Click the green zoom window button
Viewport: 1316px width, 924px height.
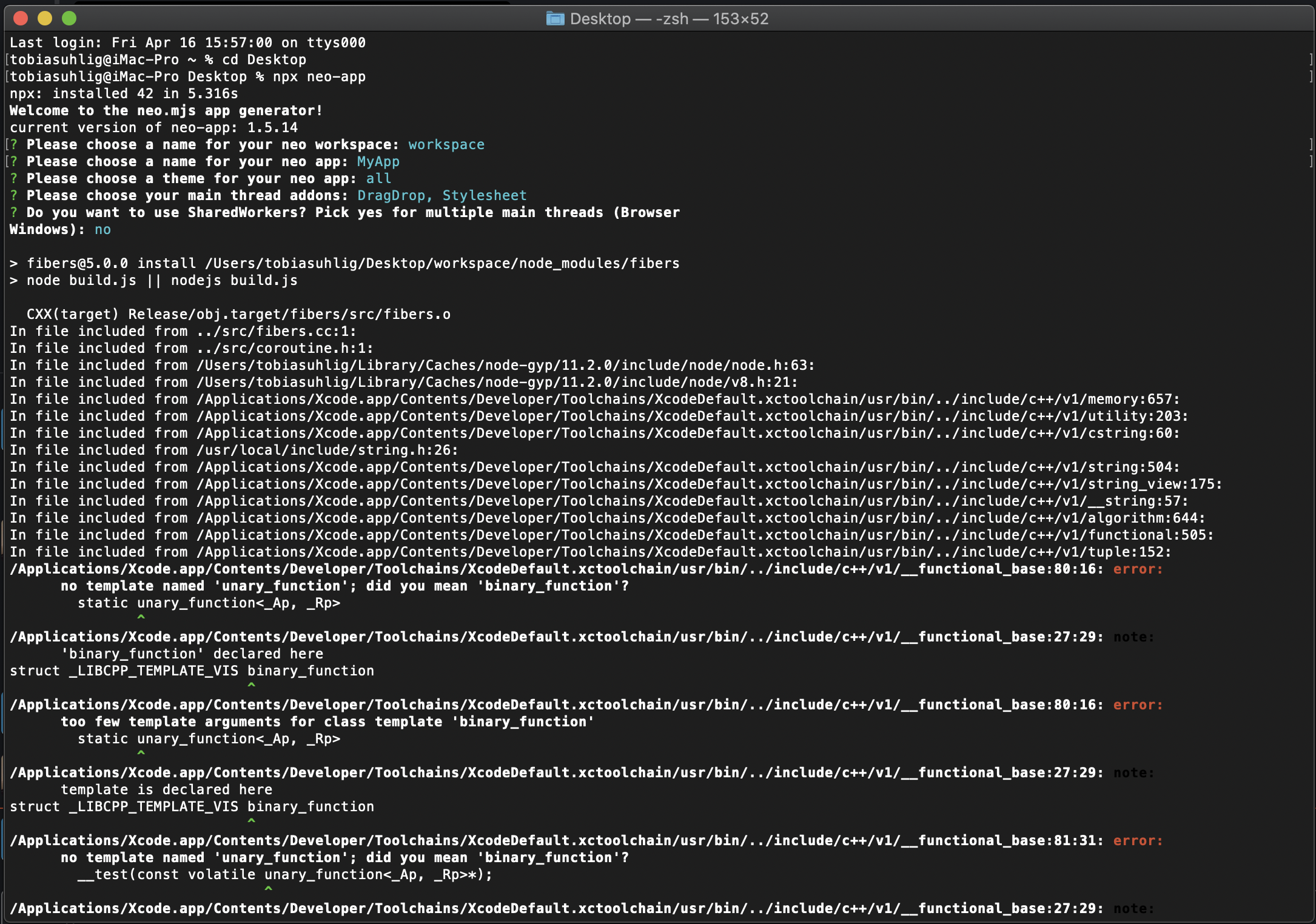click(x=69, y=19)
